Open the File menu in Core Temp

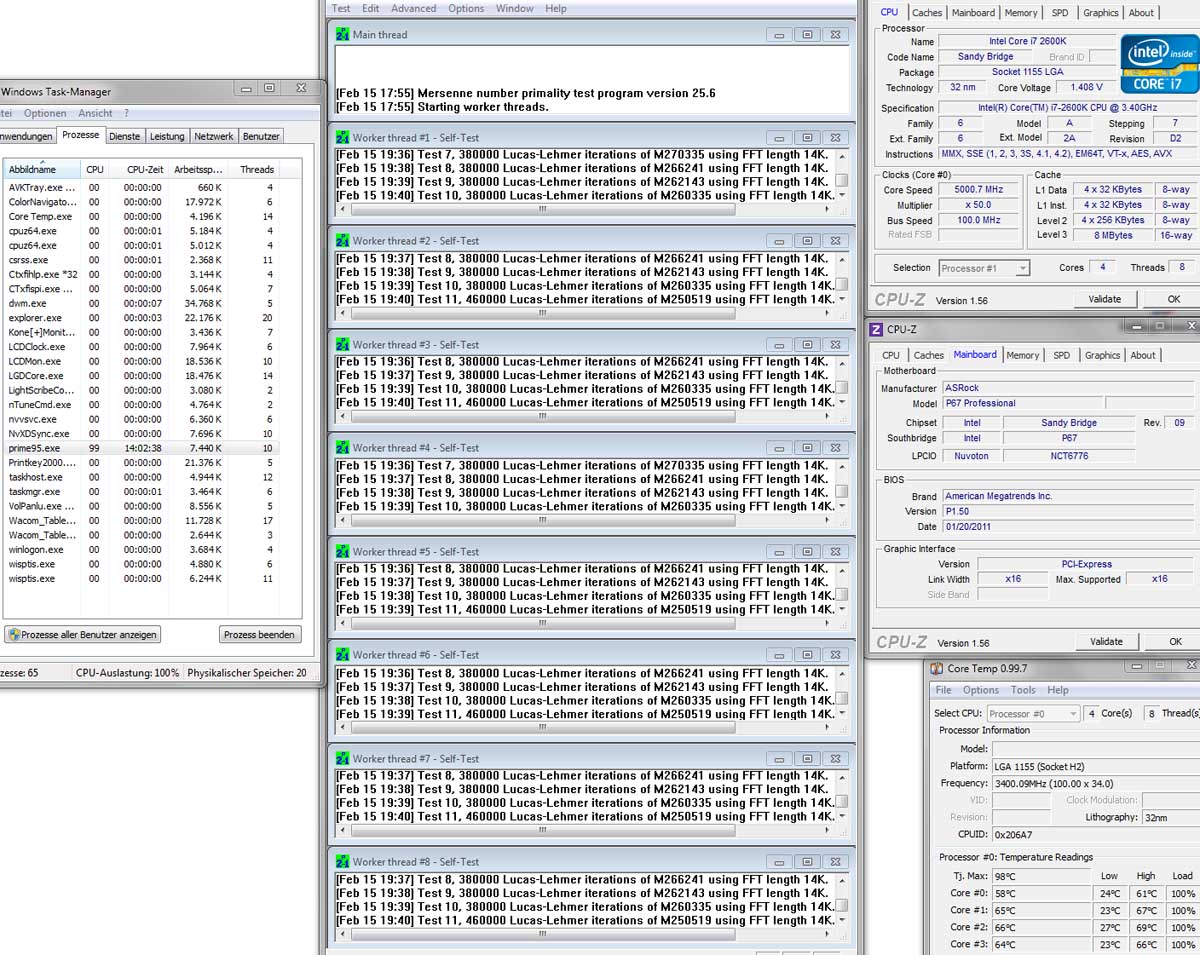[x=943, y=690]
